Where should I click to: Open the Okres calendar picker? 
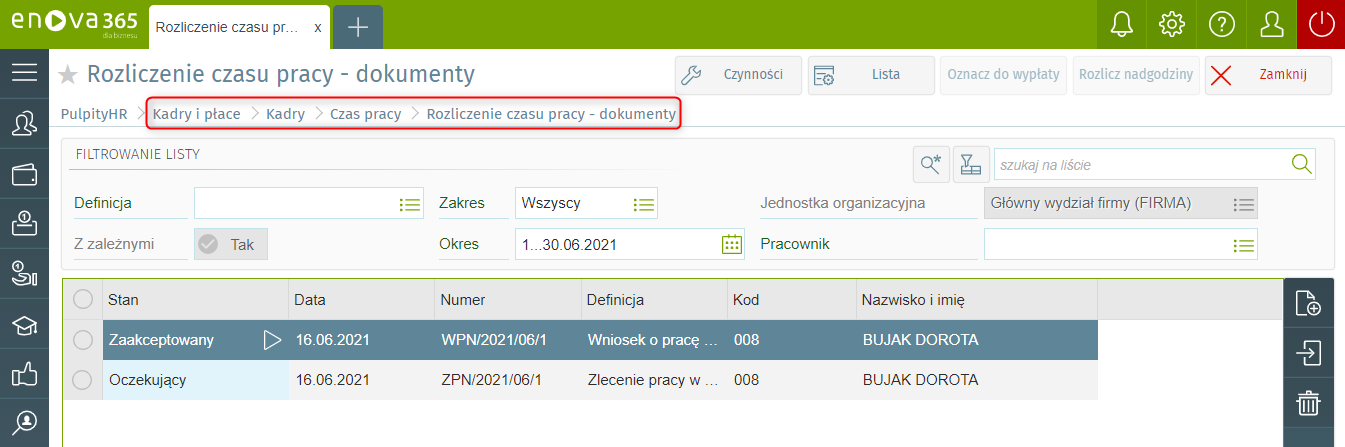(731, 244)
